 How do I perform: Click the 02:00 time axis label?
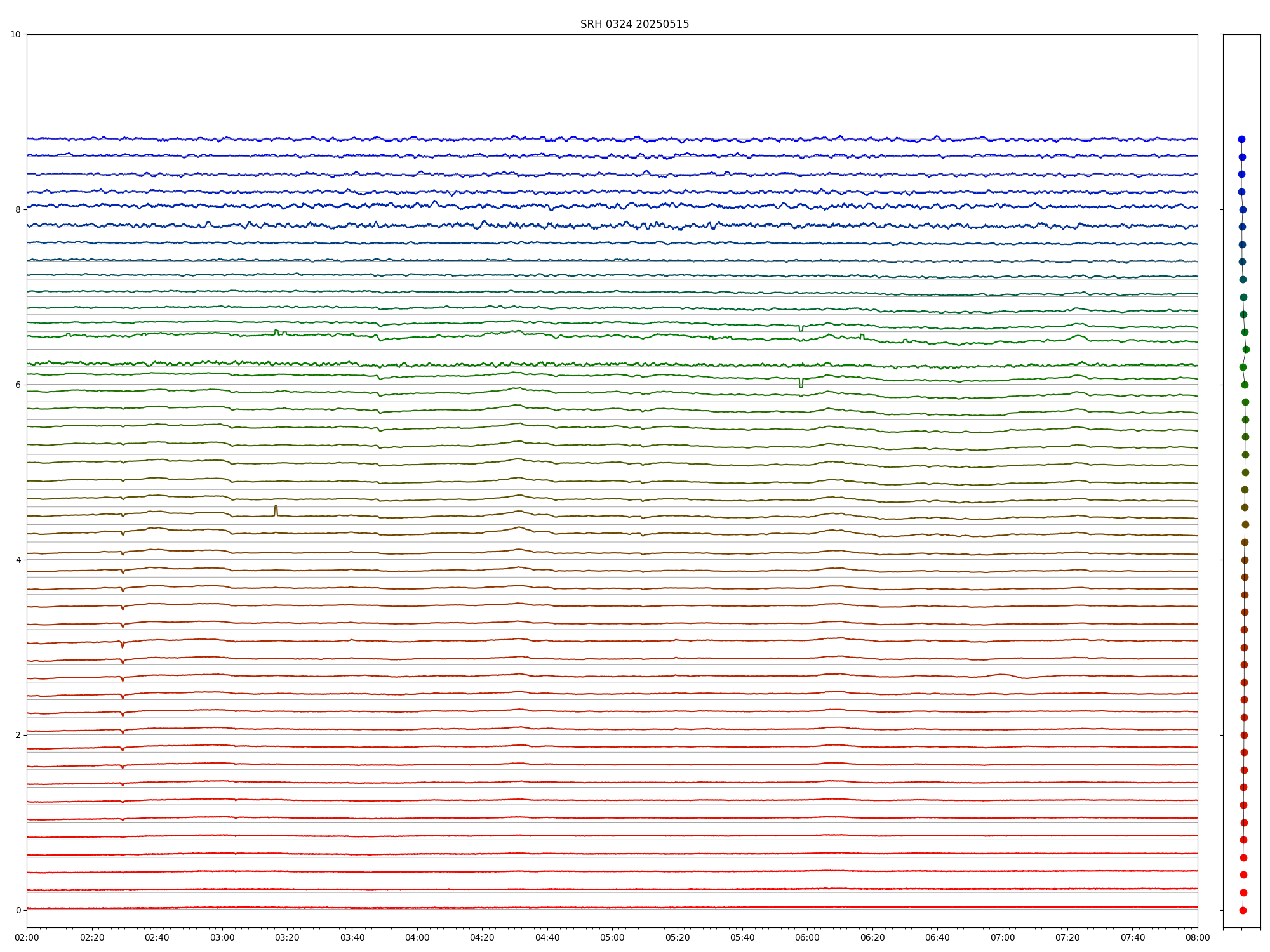coord(27,937)
